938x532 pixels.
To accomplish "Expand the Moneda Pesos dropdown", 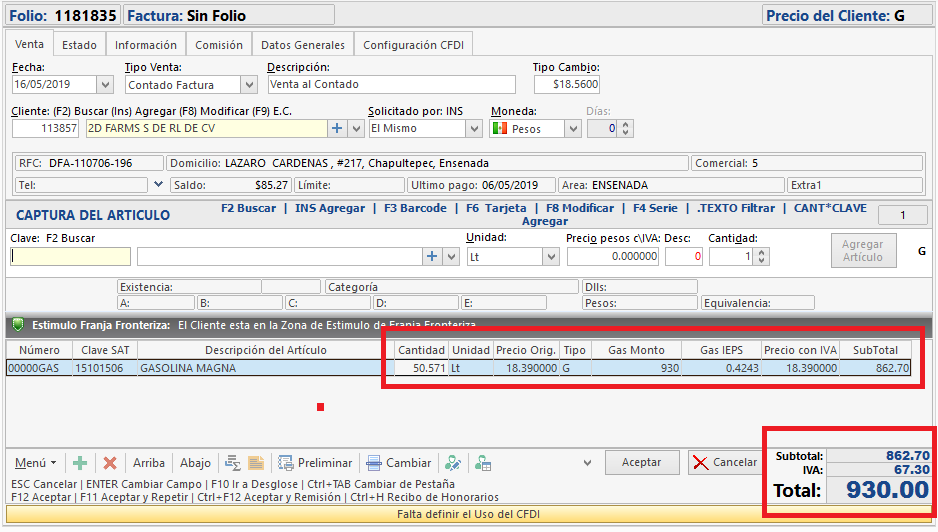I will coord(572,128).
